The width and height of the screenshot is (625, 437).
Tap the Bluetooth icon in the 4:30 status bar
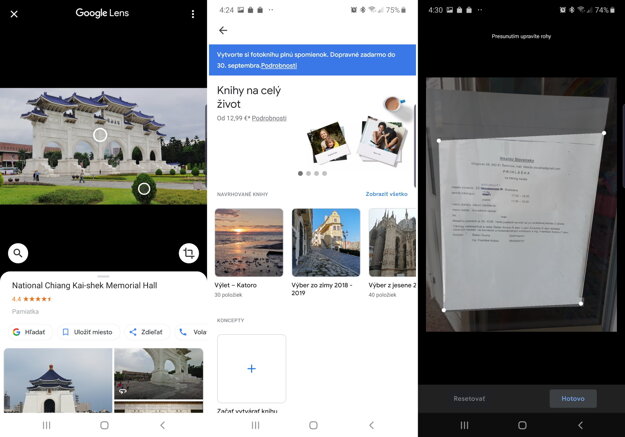tap(572, 10)
